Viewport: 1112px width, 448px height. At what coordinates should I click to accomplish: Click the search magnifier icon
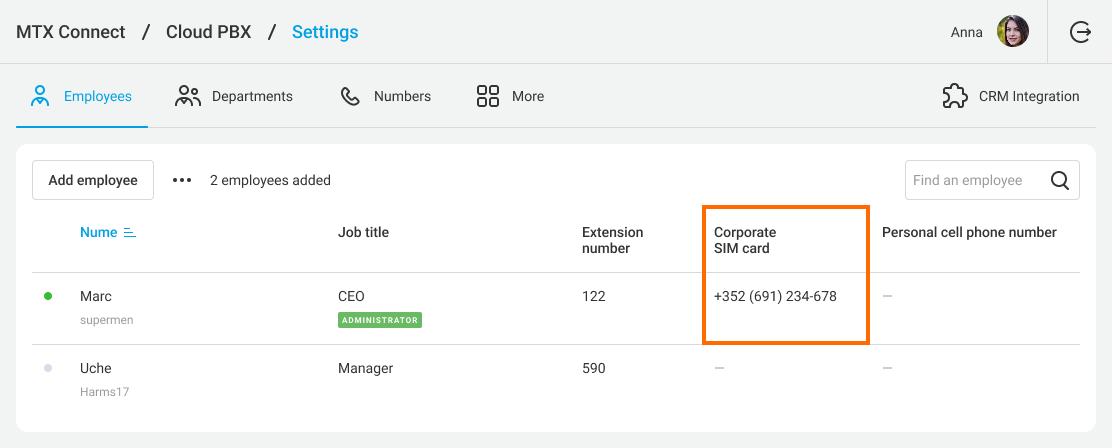[x=1060, y=180]
